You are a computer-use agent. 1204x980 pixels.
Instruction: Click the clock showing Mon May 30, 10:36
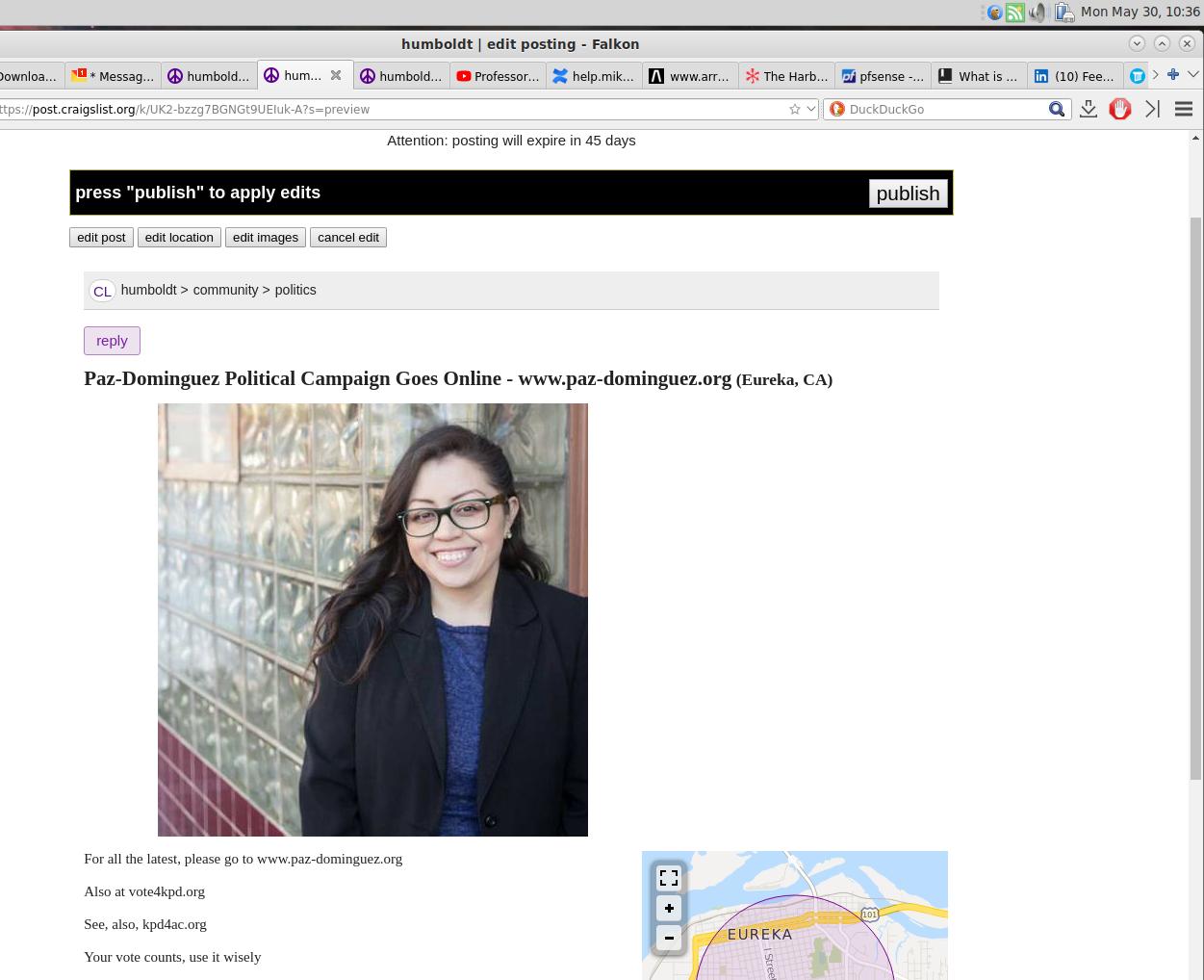[1140, 12]
